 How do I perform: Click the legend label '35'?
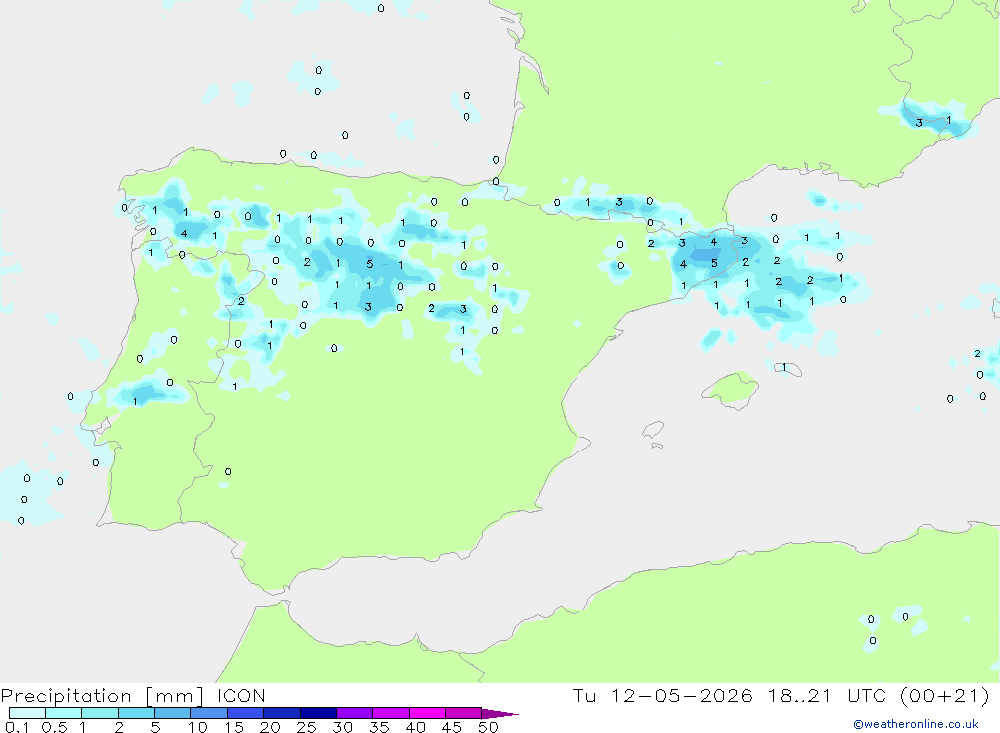[379, 727]
